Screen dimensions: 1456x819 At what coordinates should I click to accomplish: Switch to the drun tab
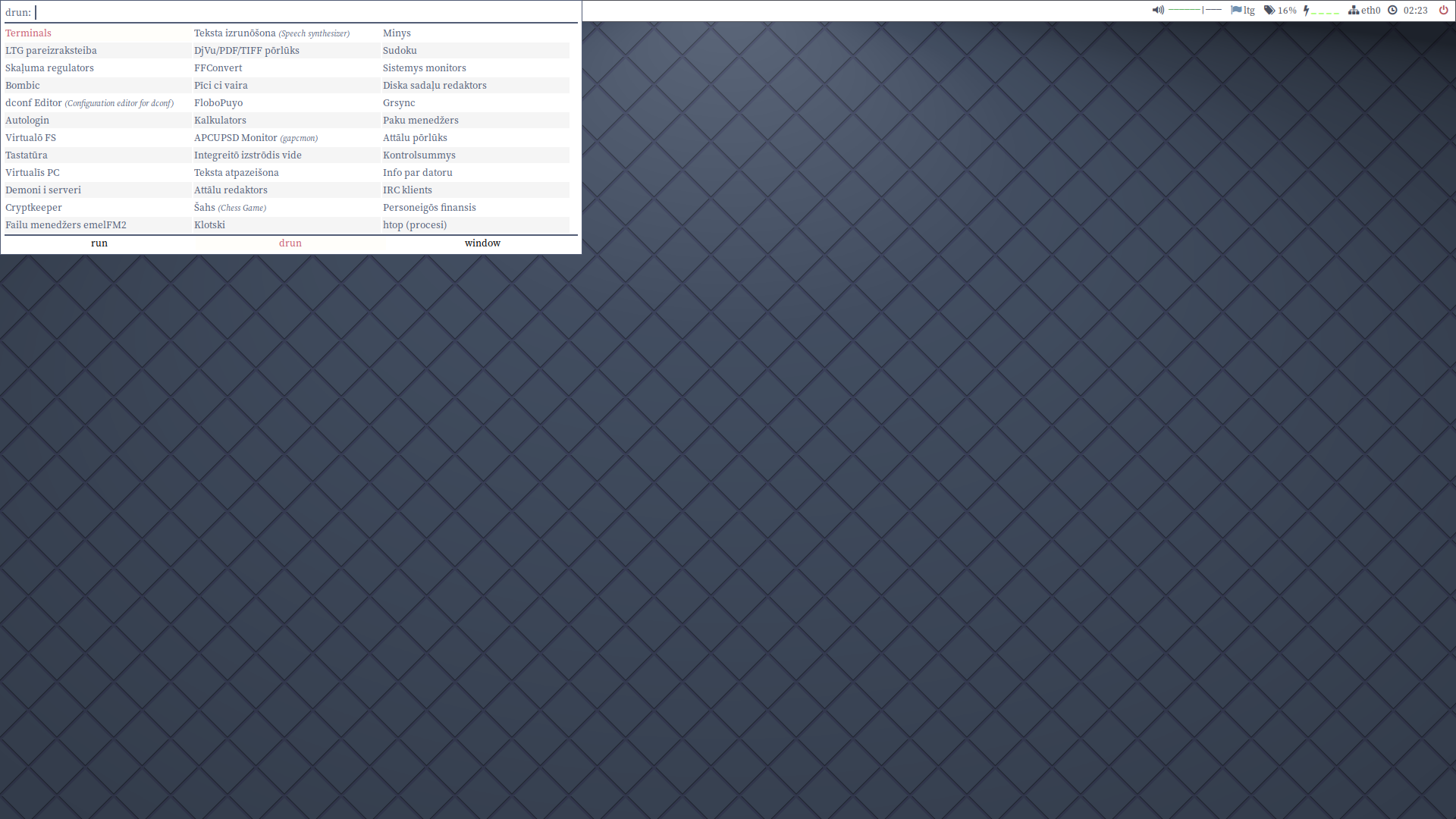[x=290, y=243]
